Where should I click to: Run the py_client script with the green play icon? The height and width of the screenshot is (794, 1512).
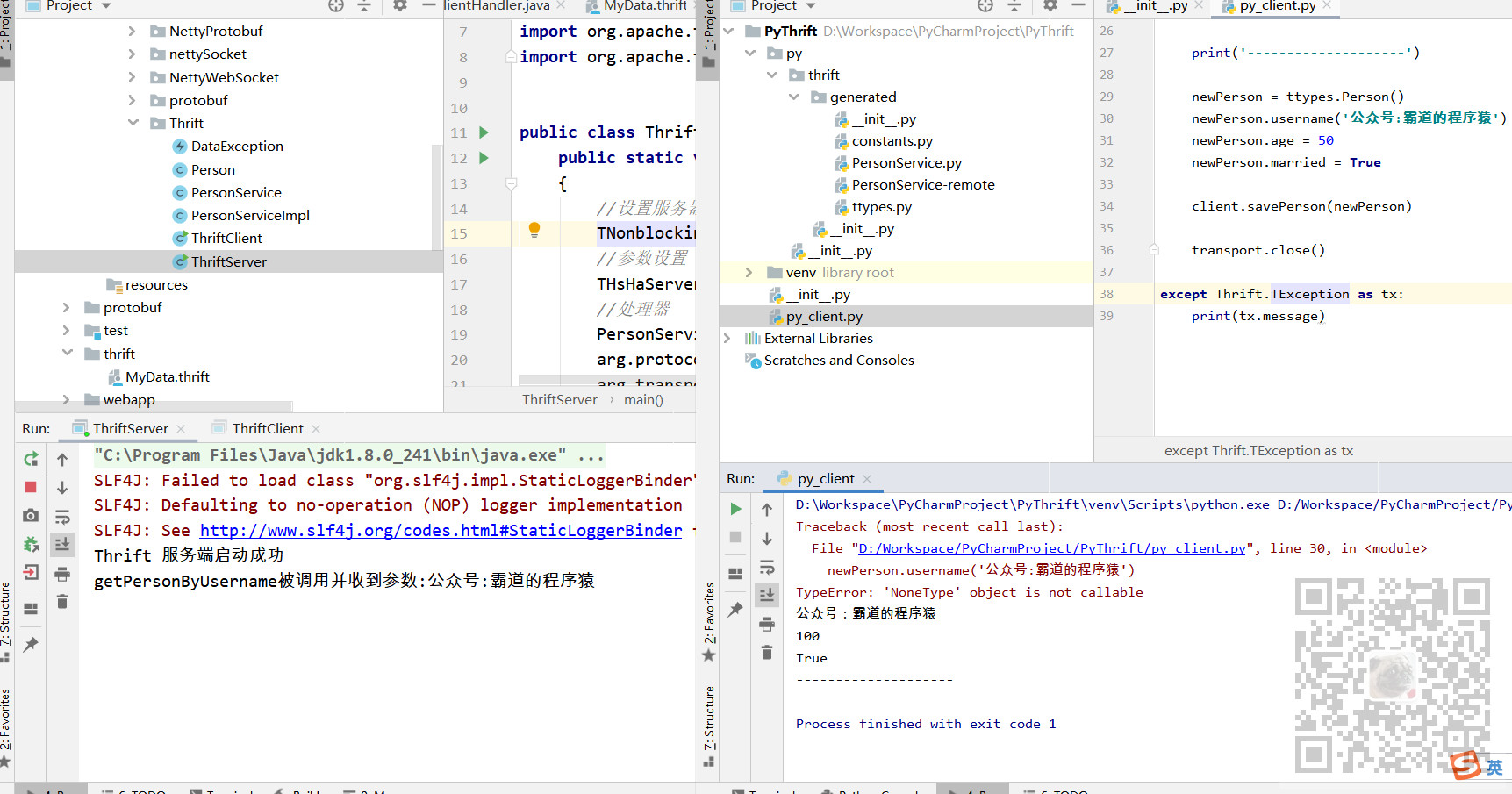click(x=735, y=509)
